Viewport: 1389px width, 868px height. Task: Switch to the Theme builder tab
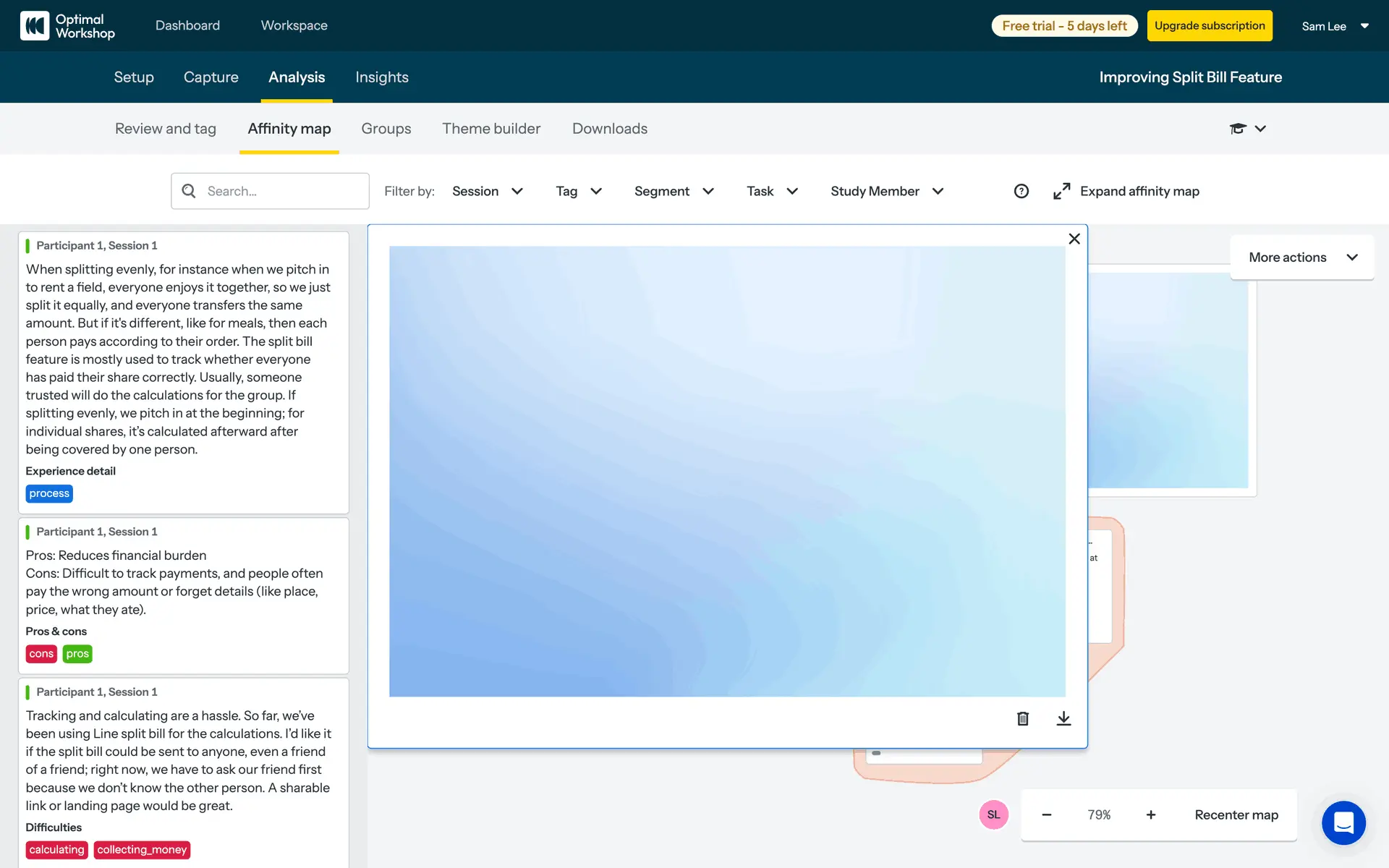(491, 129)
